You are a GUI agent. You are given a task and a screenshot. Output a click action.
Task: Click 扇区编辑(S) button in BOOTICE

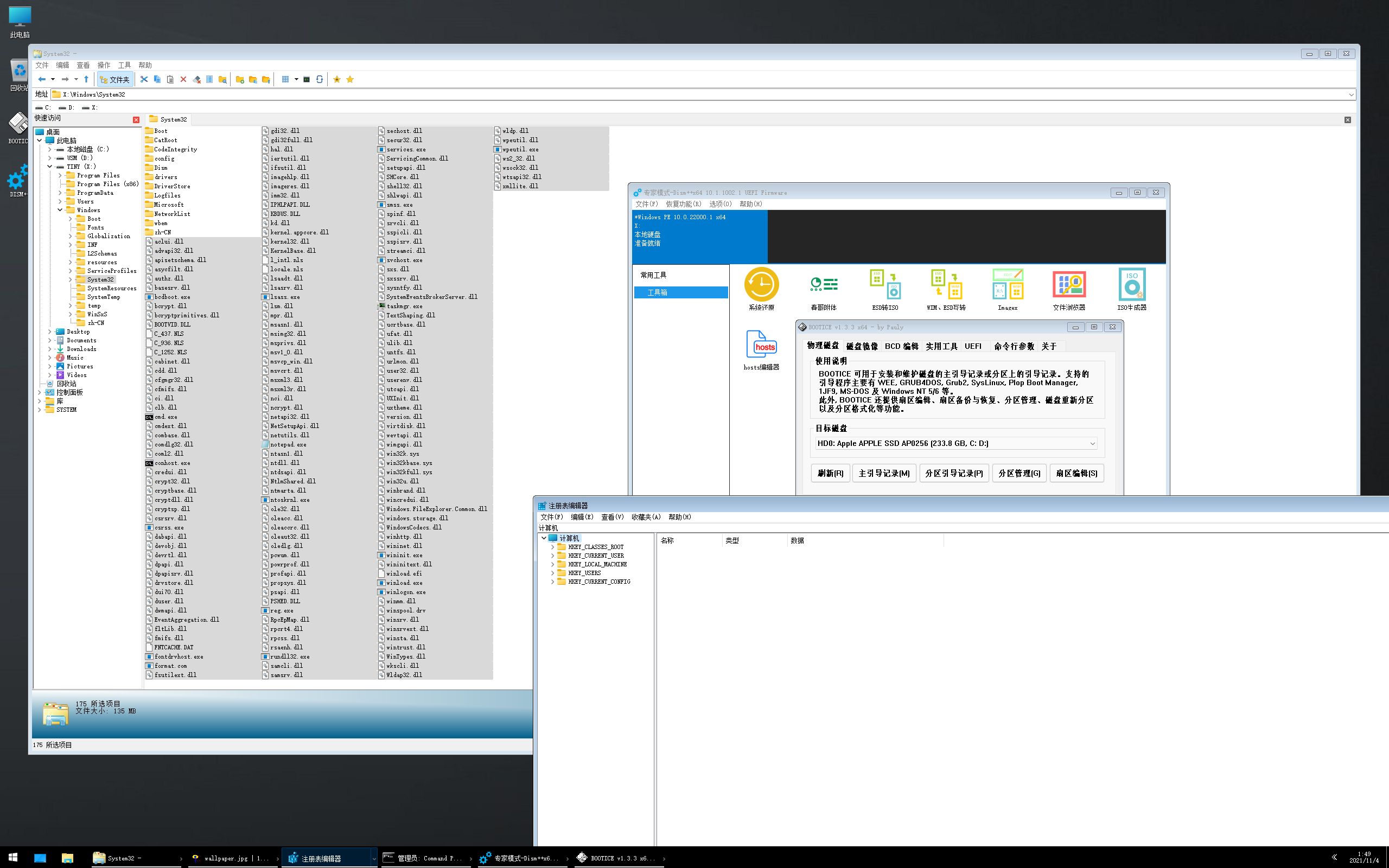1076,473
